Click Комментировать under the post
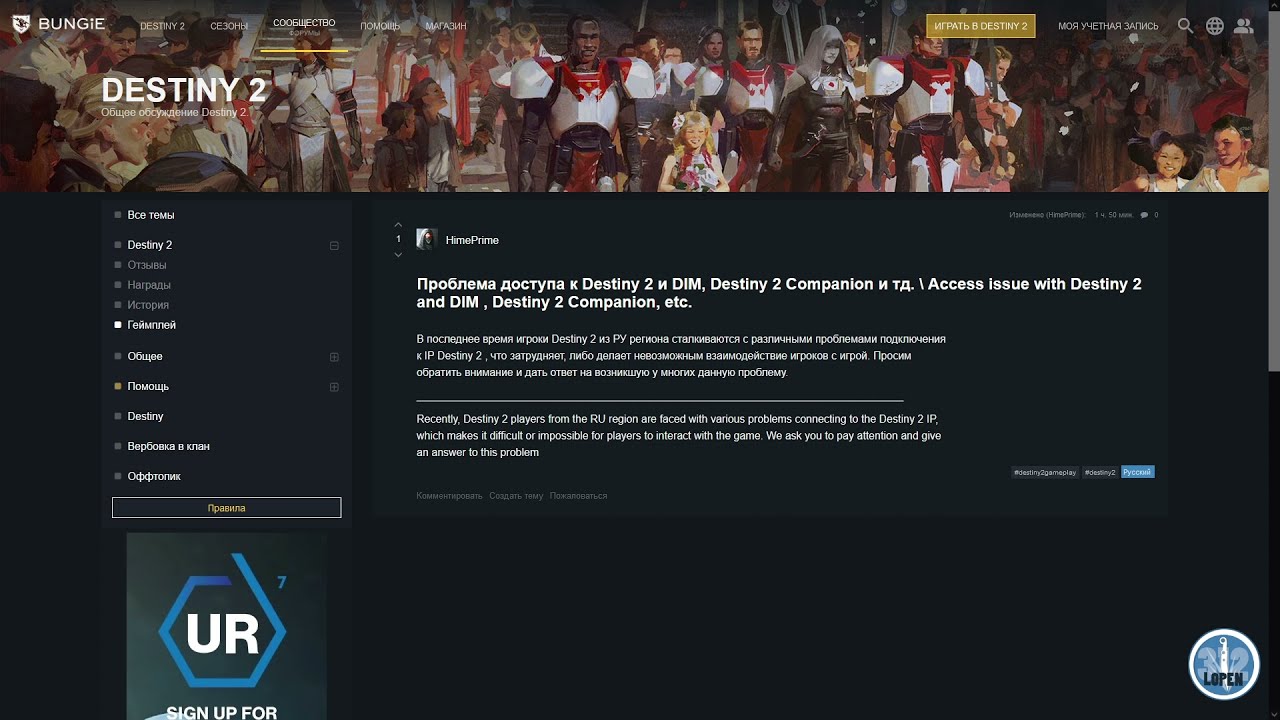The width and height of the screenshot is (1280, 720). click(x=449, y=496)
